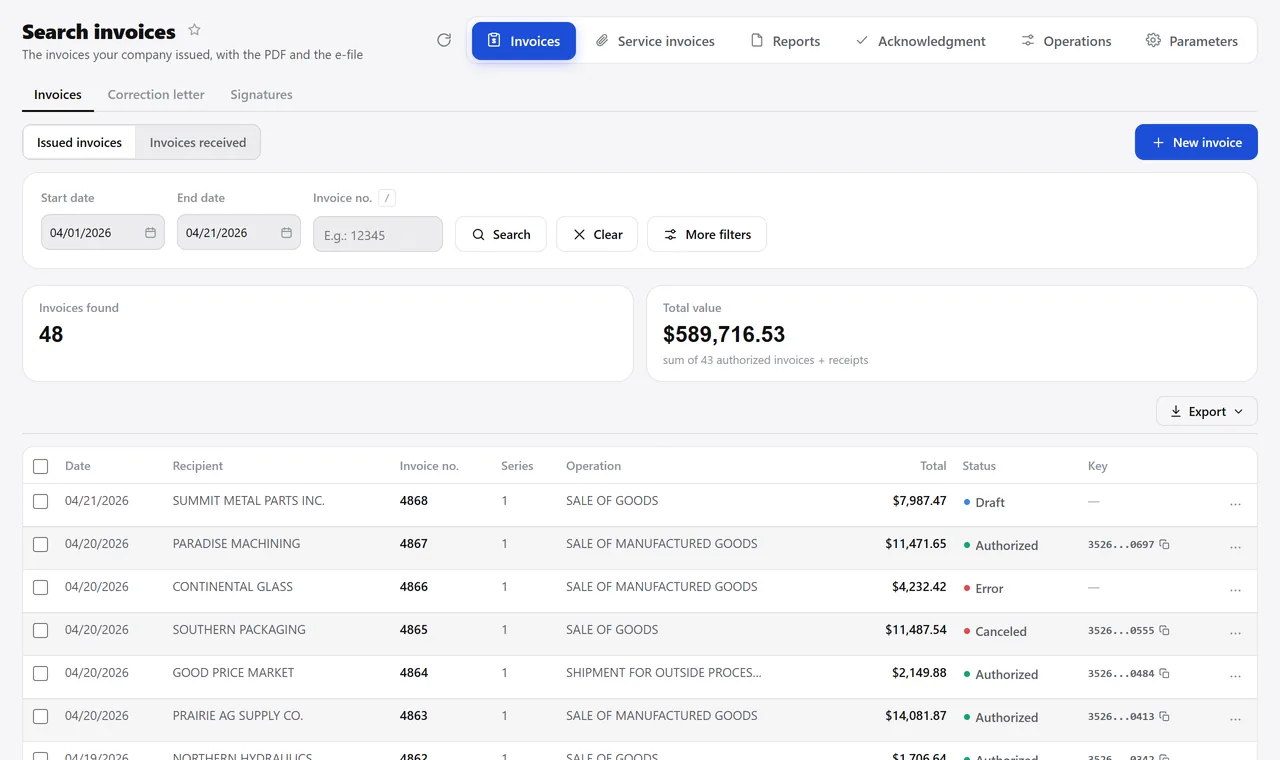Check the SOUTHERN PACKAGING row checkbox
The width and height of the screenshot is (1280, 760).
40,631
